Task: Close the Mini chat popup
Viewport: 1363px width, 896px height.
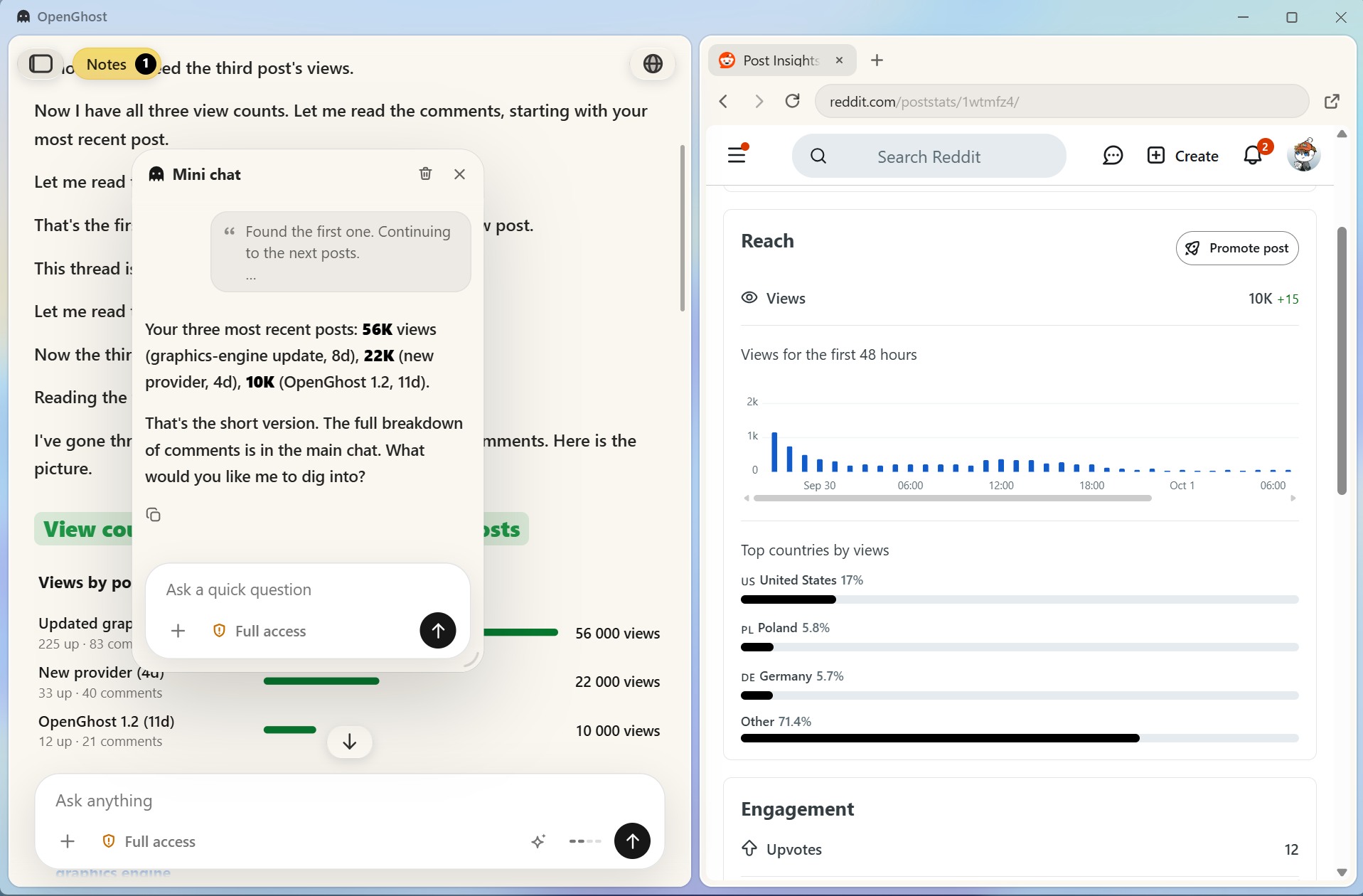Action: pos(459,174)
